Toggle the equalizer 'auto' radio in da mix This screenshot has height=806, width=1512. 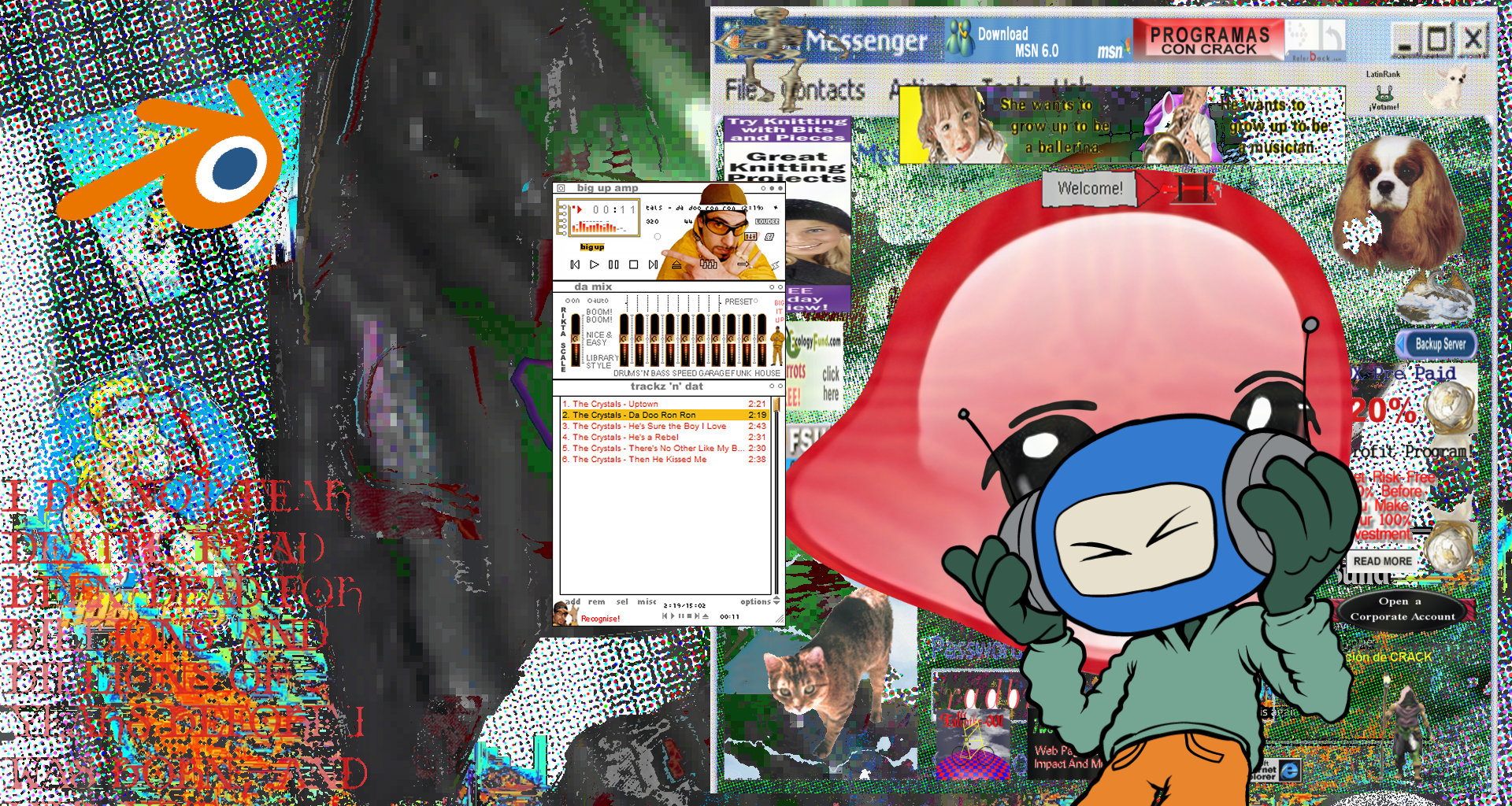(598, 301)
